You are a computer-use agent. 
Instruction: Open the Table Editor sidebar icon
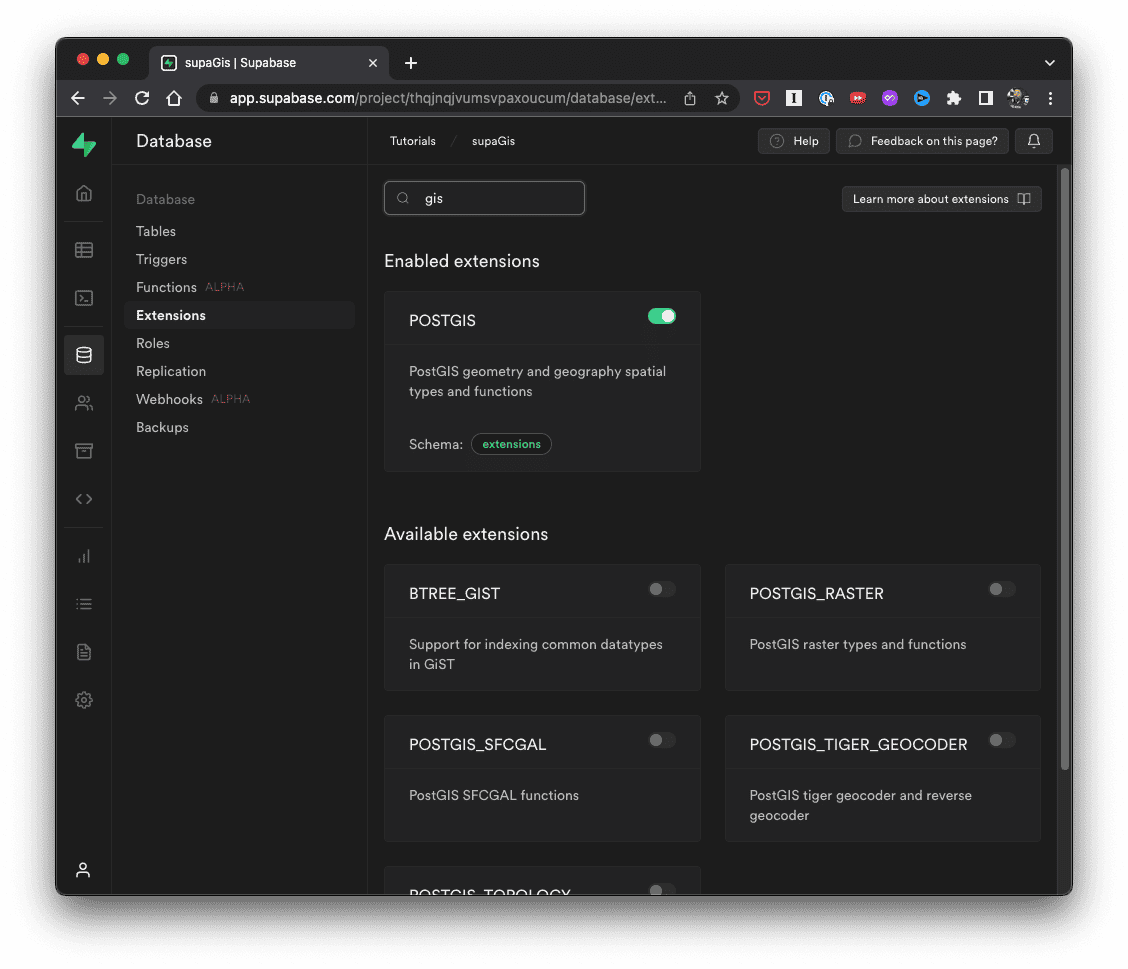84,250
